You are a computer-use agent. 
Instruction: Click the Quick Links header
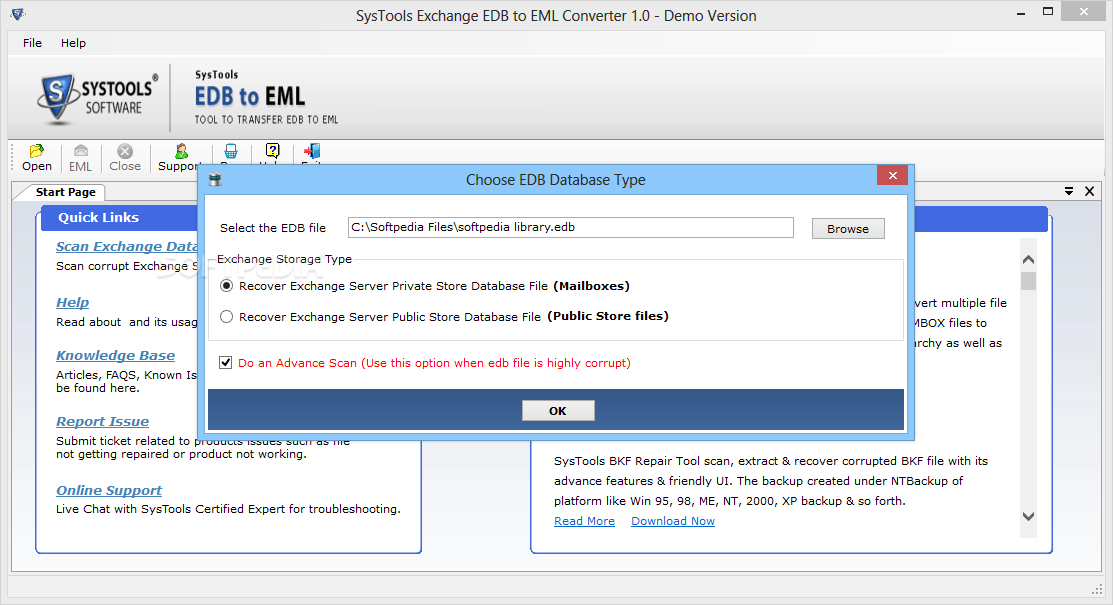(99, 217)
